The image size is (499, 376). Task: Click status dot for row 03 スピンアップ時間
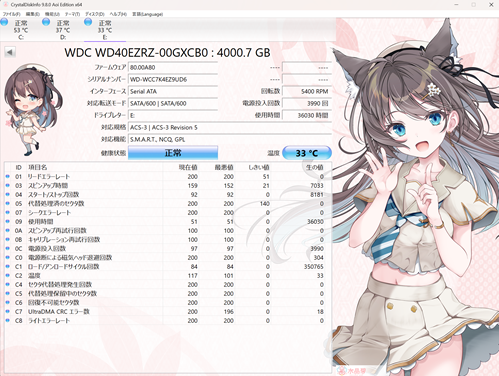pyautogui.click(x=8, y=185)
